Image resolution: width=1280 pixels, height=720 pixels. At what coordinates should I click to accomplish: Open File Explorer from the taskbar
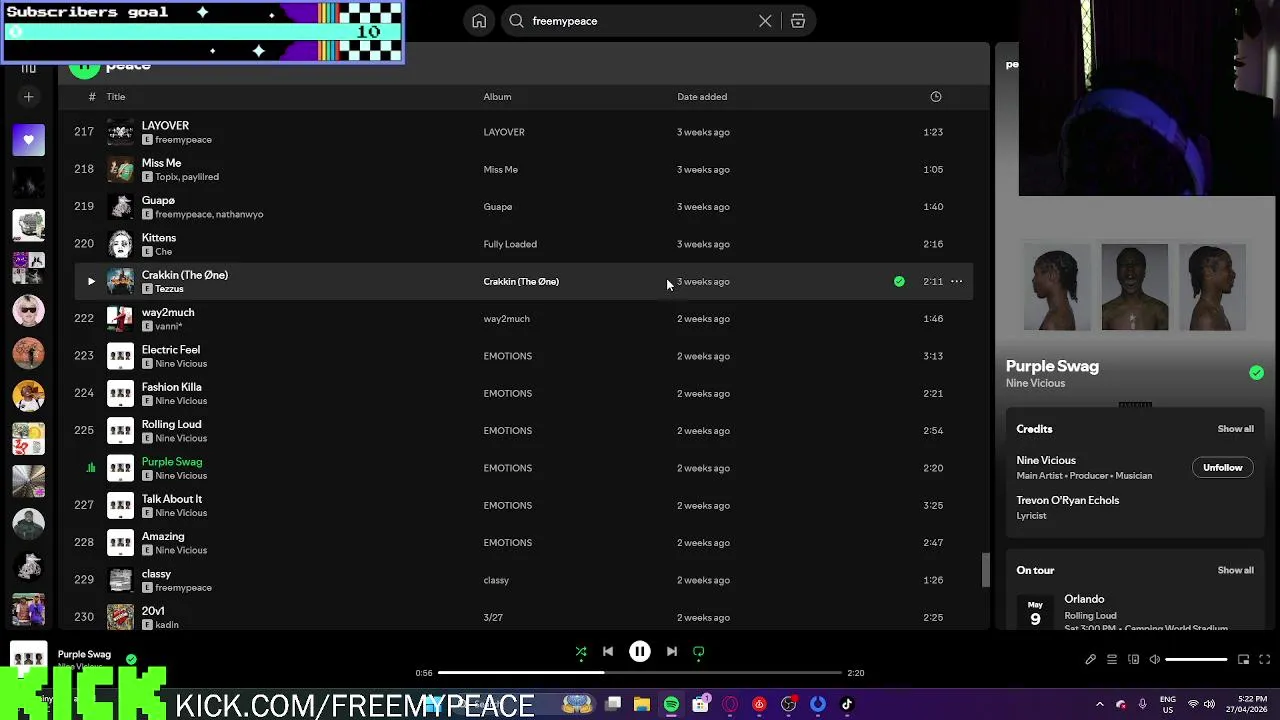(642, 704)
